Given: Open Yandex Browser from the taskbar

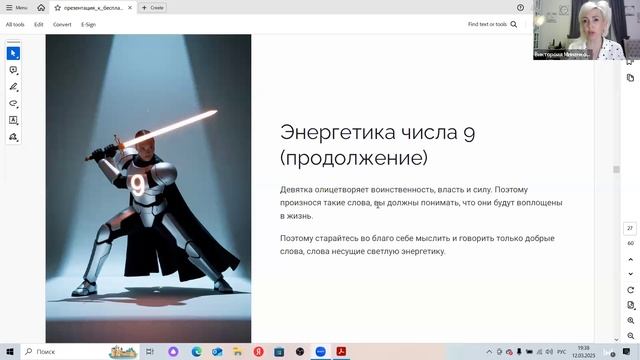Looking at the screenshot, I should tap(258, 351).
